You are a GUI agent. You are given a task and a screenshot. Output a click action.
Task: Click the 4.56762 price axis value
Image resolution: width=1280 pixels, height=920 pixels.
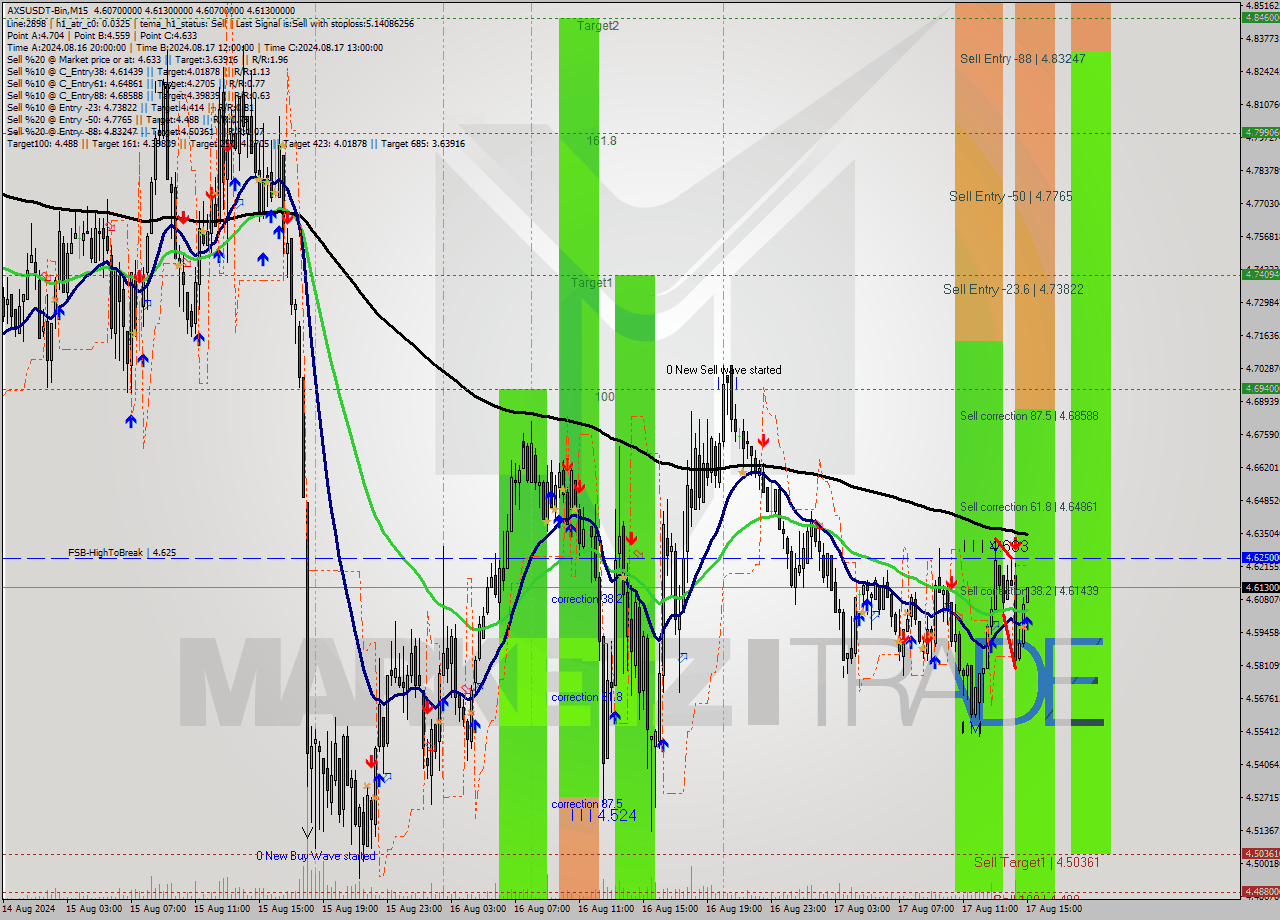(x=1261, y=698)
